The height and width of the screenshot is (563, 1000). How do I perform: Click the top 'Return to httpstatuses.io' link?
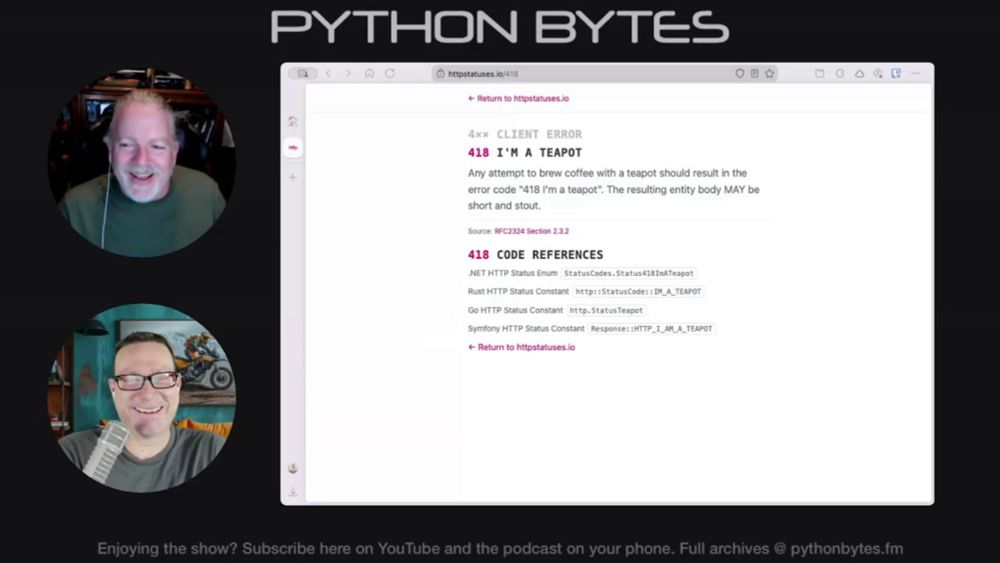[x=518, y=99]
